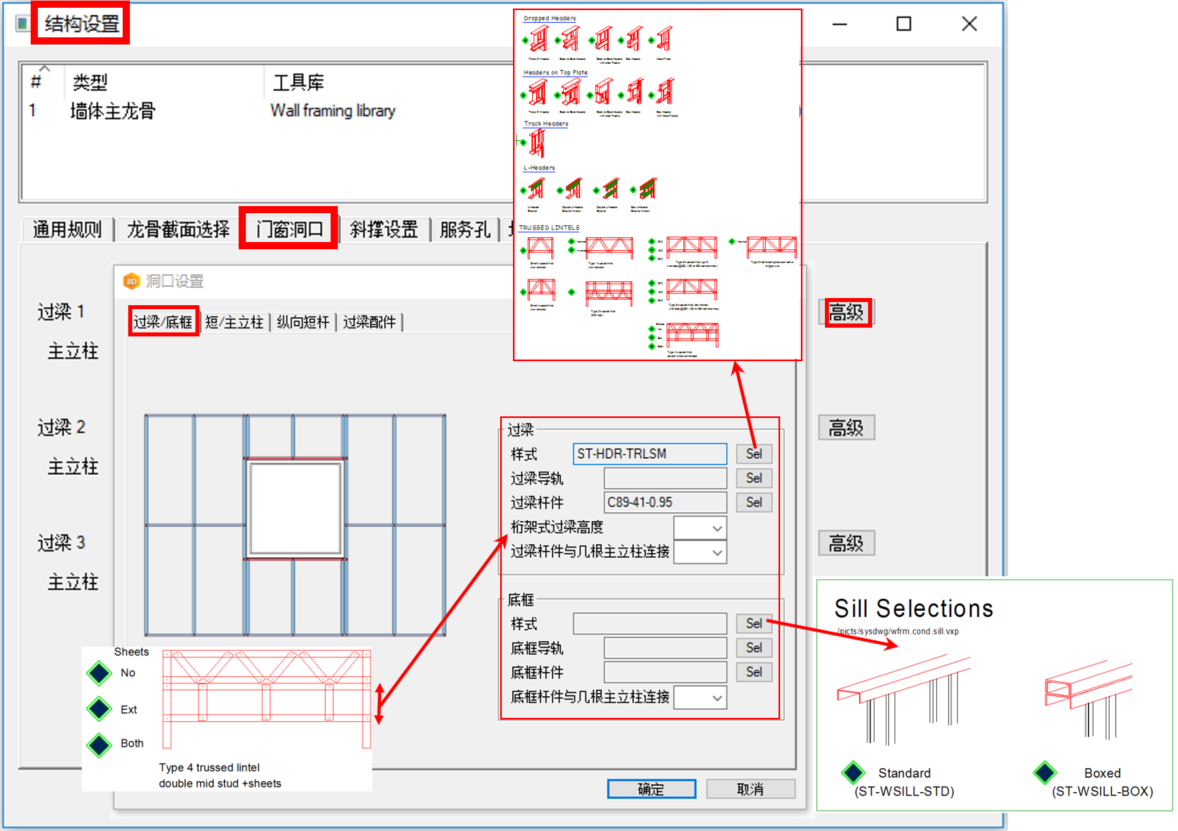Open the 过梁杆件与几根主立柱连接 dropdown
The height and width of the screenshot is (831, 1178).
point(700,552)
